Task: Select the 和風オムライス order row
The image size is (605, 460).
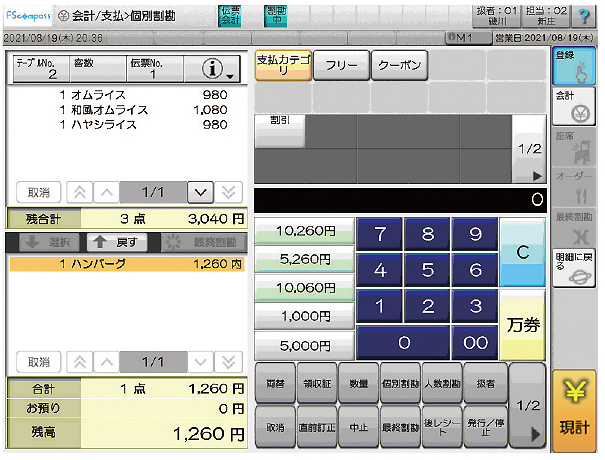Action: click(x=127, y=110)
